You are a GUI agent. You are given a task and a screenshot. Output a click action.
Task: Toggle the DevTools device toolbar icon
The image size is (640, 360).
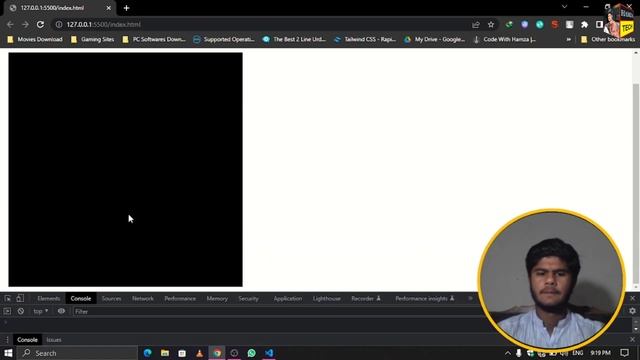[20, 298]
